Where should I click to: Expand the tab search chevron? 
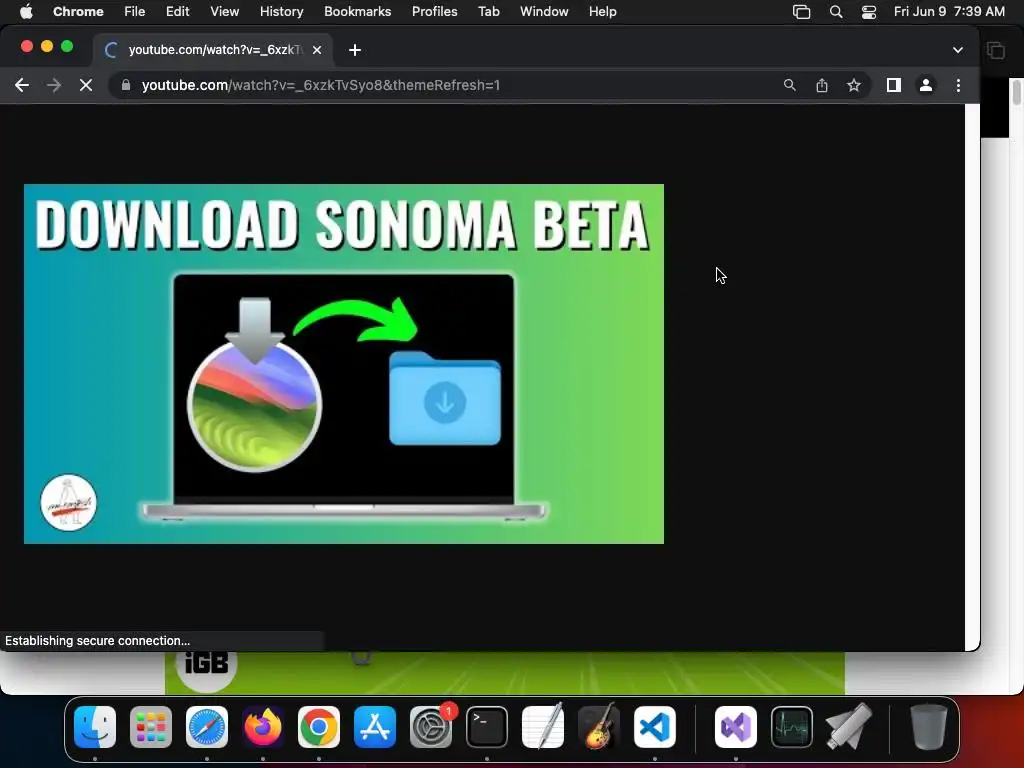(957, 50)
